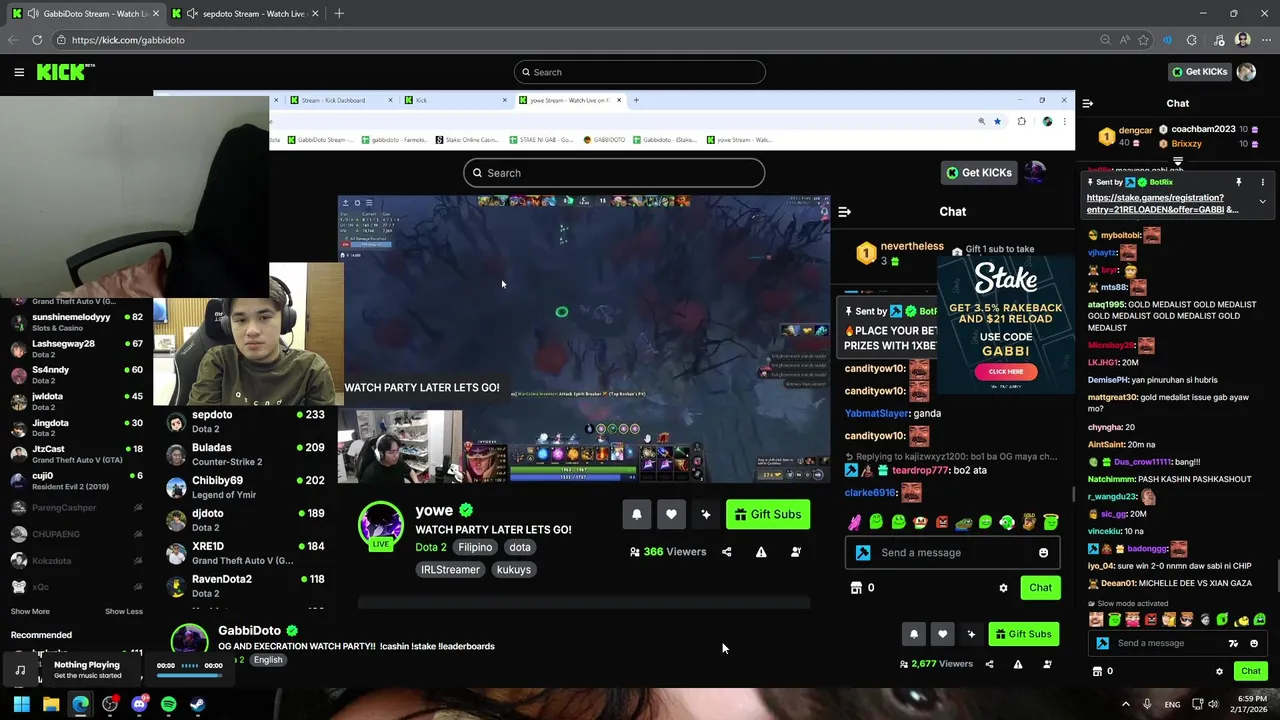Report GabbiDoto's stream with the warning triangle icon
The height and width of the screenshot is (720, 1280).
[x=1018, y=664]
